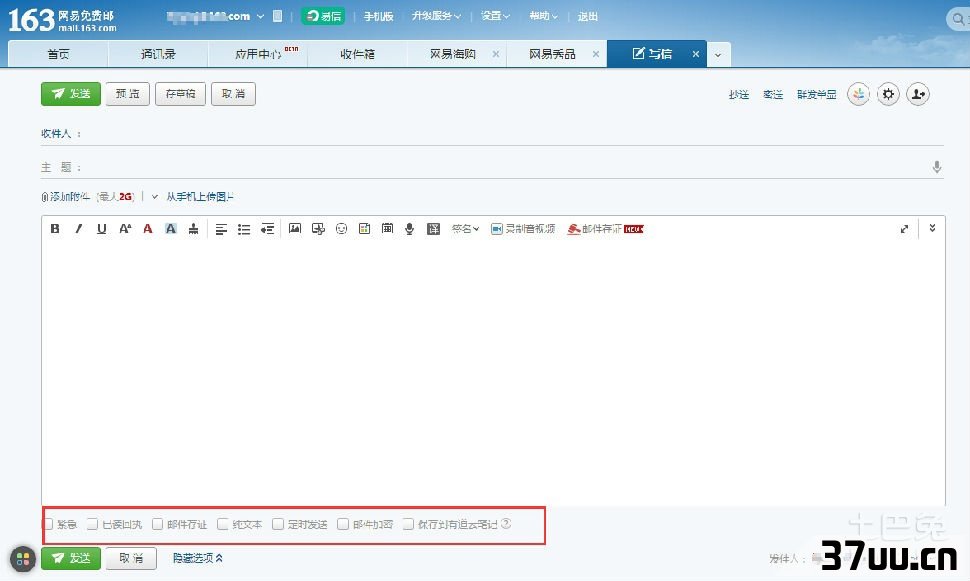Click into the 收件人 recipient field
This screenshot has height=581, width=970.
tap(513, 134)
